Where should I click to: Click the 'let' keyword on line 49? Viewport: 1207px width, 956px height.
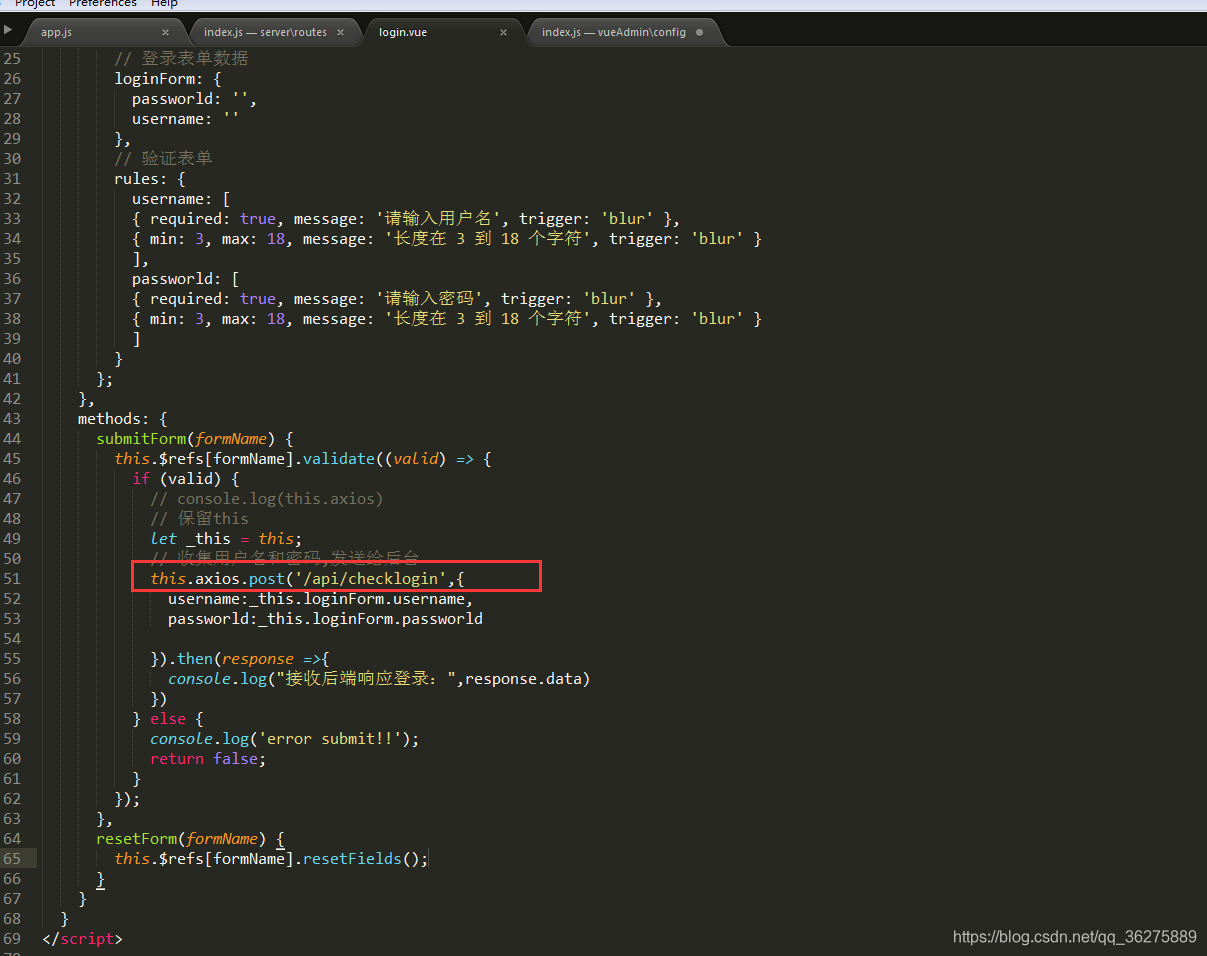click(163, 538)
